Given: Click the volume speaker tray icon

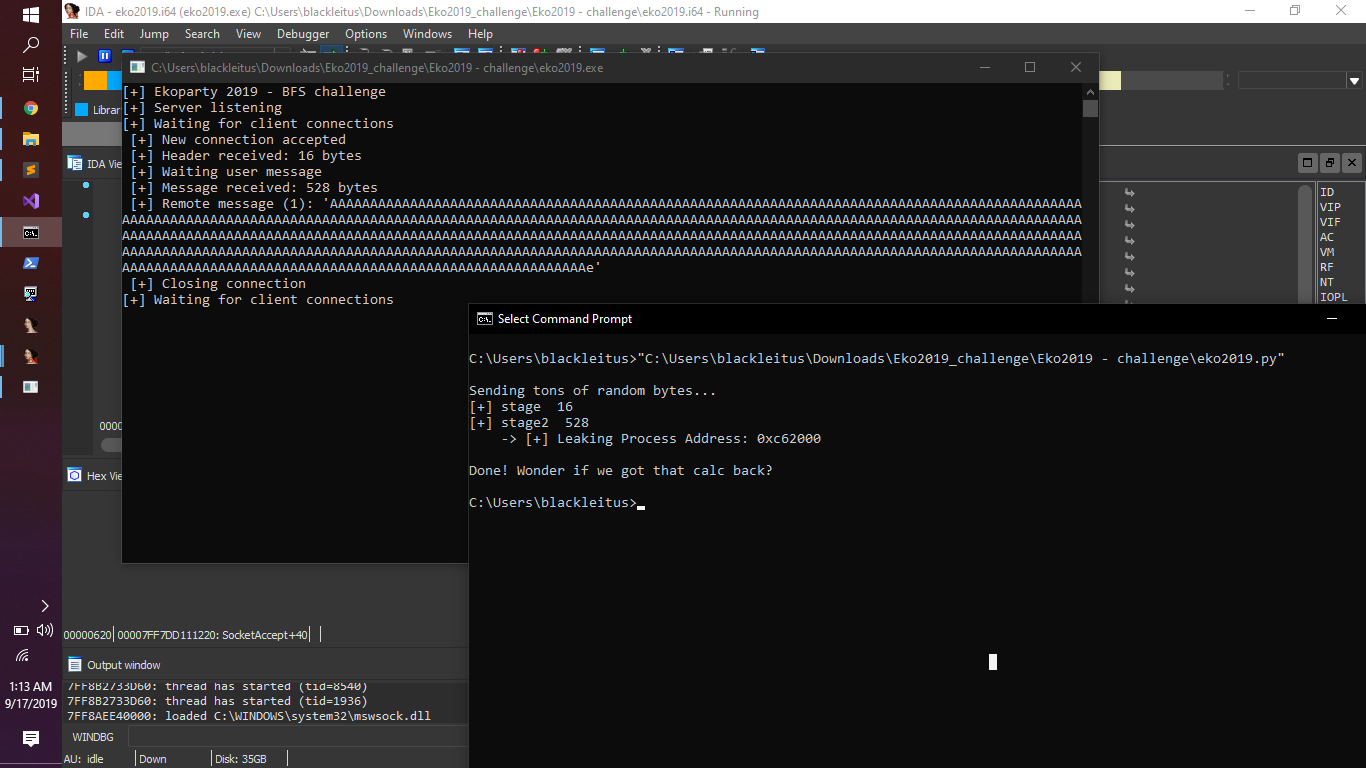Looking at the screenshot, I should (x=44, y=630).
